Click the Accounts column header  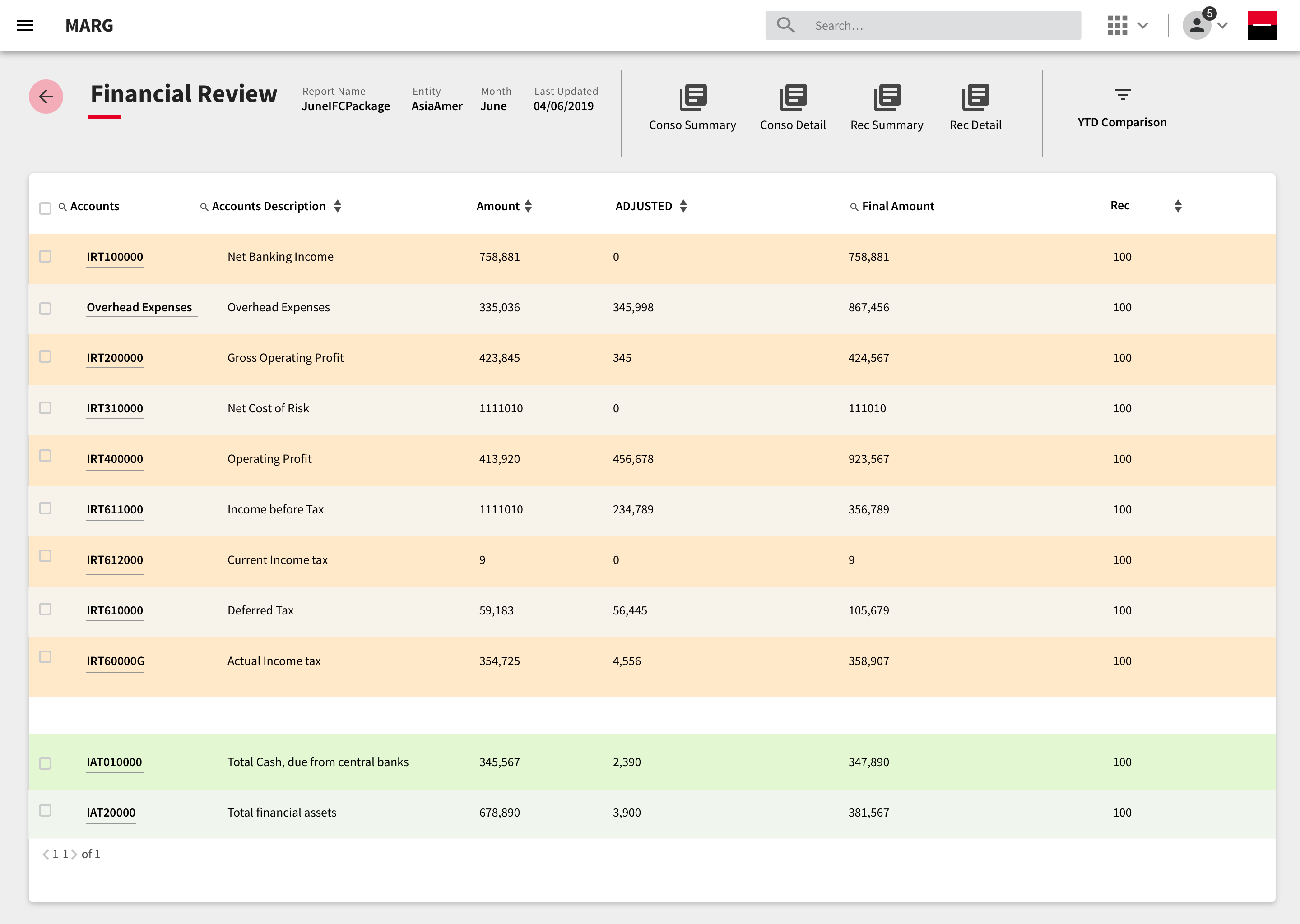coord(94,207)
